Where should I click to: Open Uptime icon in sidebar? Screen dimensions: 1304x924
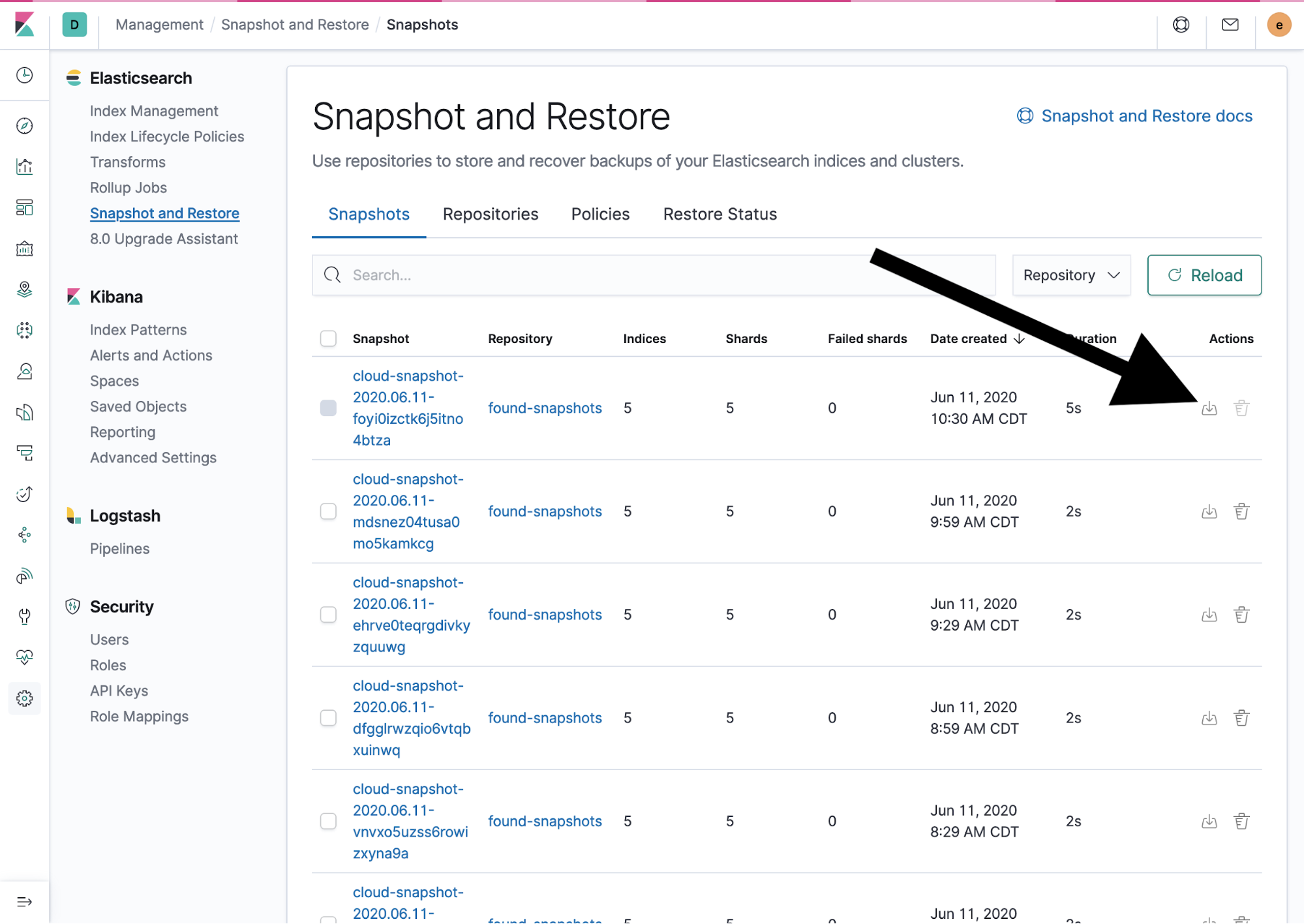pos(25,494)
